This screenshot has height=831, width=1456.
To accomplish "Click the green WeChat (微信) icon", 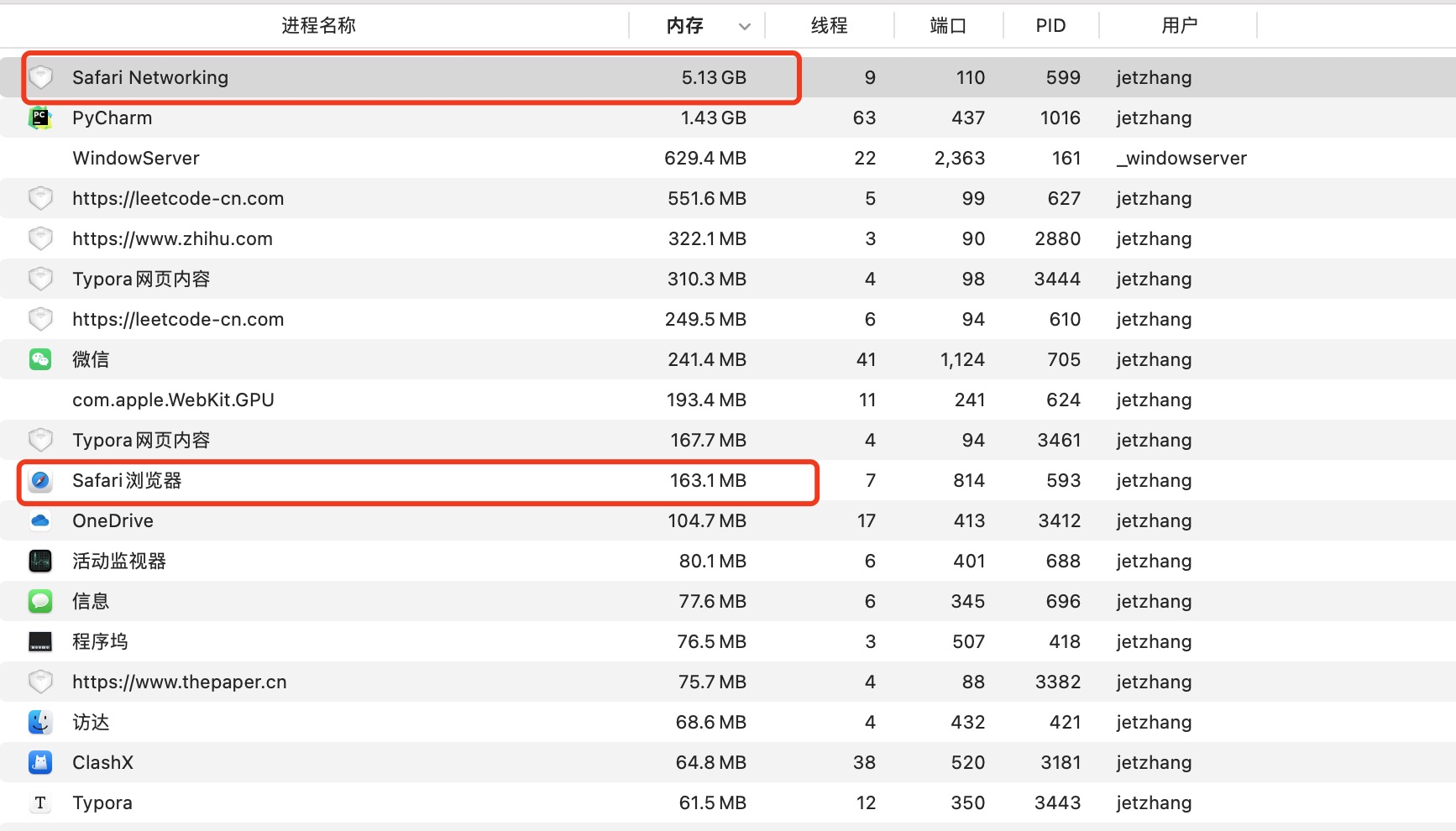I will (40, 359).
